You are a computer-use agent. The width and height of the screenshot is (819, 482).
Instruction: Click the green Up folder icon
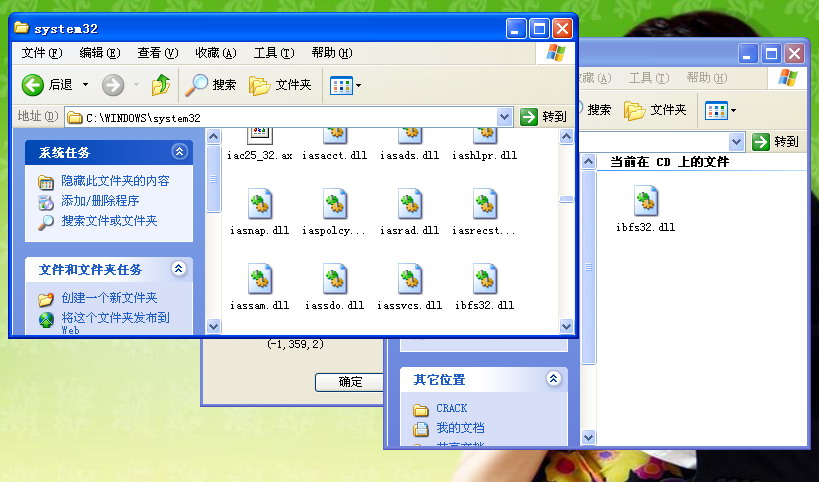(161, 85)
